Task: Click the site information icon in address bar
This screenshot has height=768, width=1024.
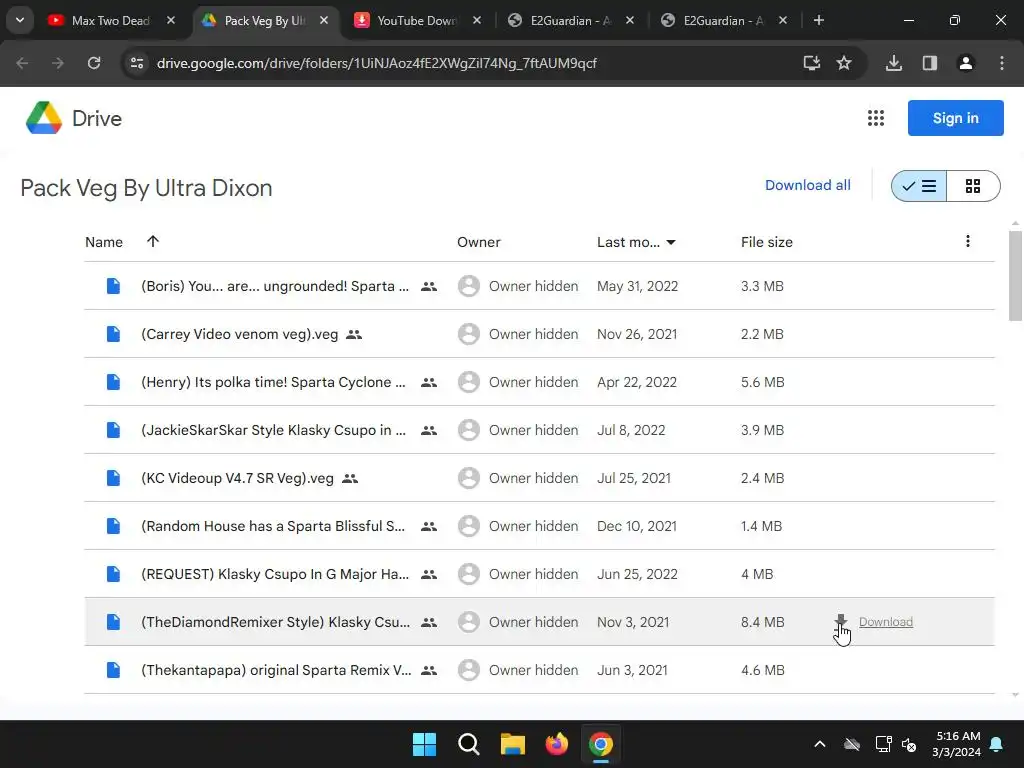Action: coord(137,63)
